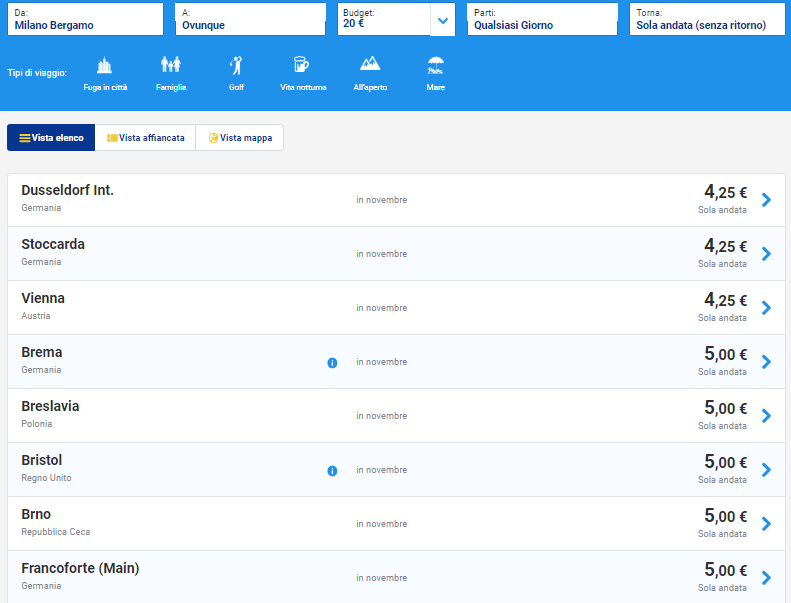Pick the Vita notturna beer mug icon

pos(301,66)
